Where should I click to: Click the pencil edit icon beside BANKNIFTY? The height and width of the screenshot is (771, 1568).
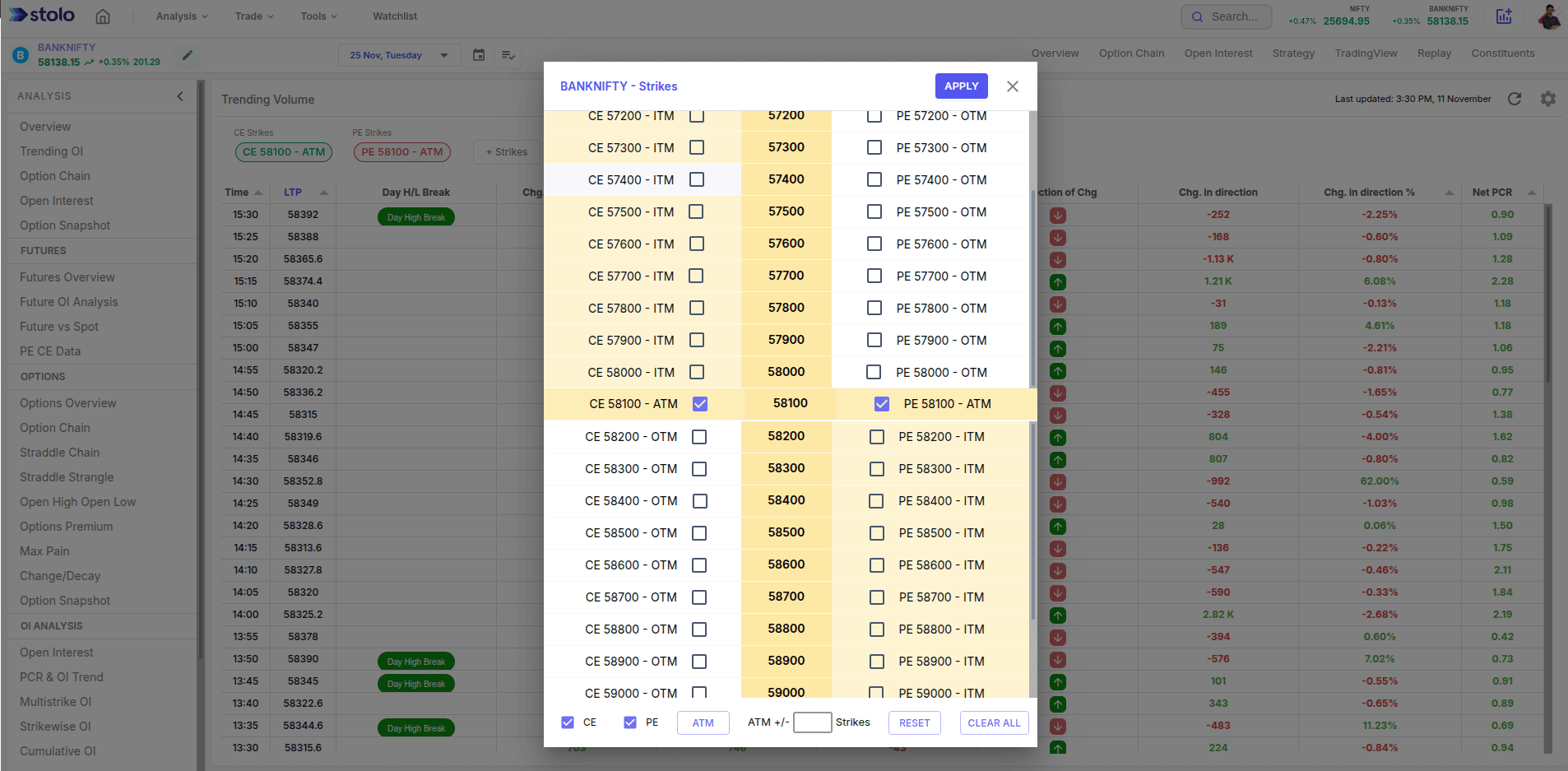click(x=188, y=55)
